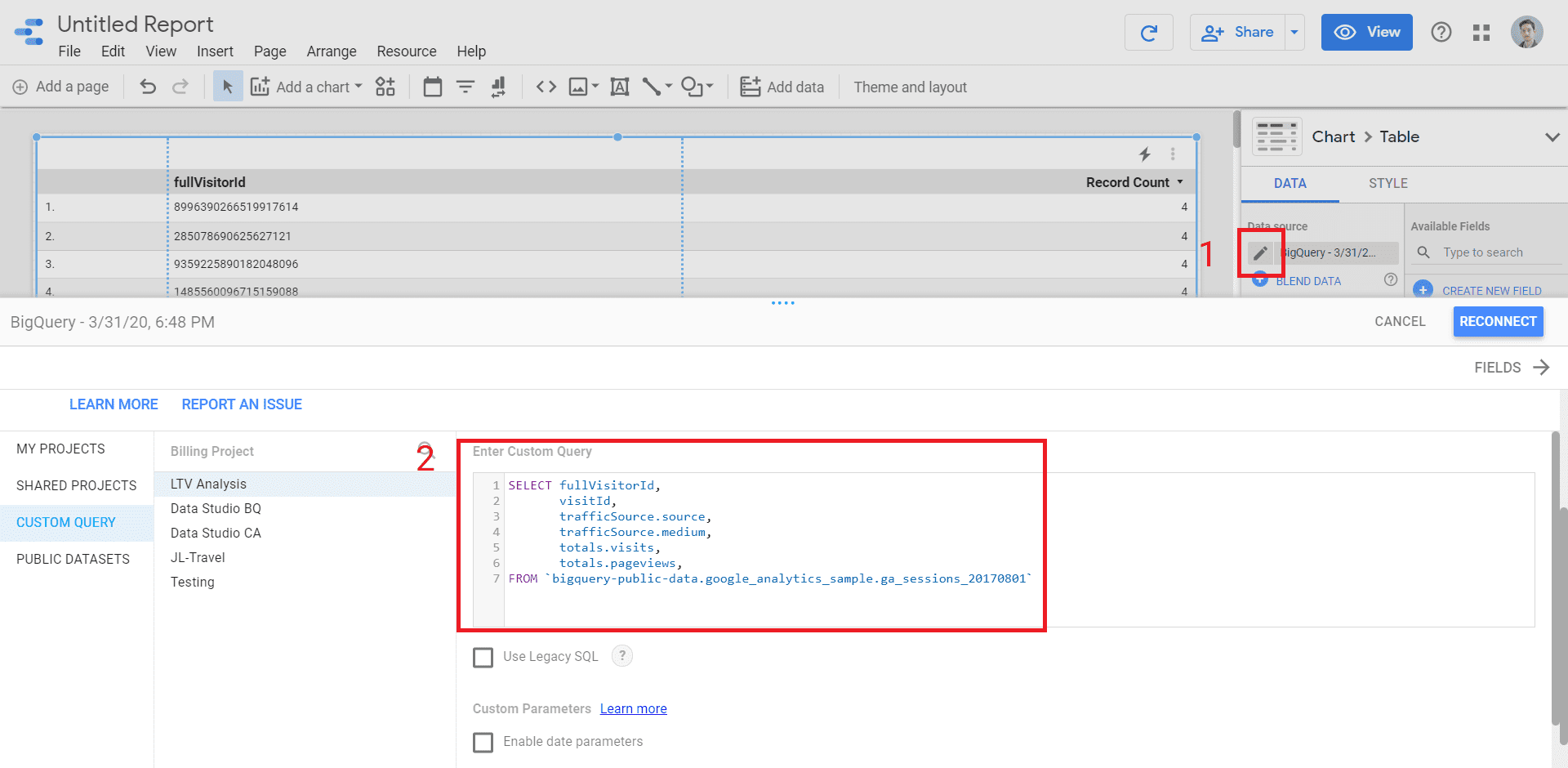
Task: Click the CANCEL button
Action: click(x=1400, y=322)
